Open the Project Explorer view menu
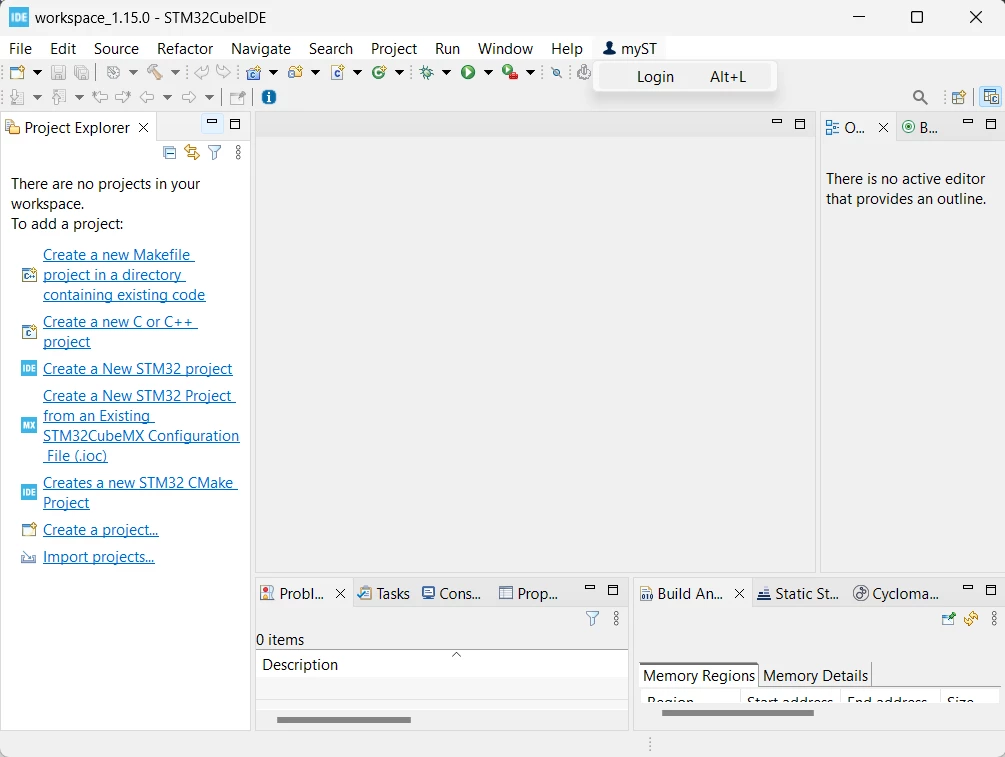Image resolution: width=1005 pixels, height=757 pixels. click(238, 153)
